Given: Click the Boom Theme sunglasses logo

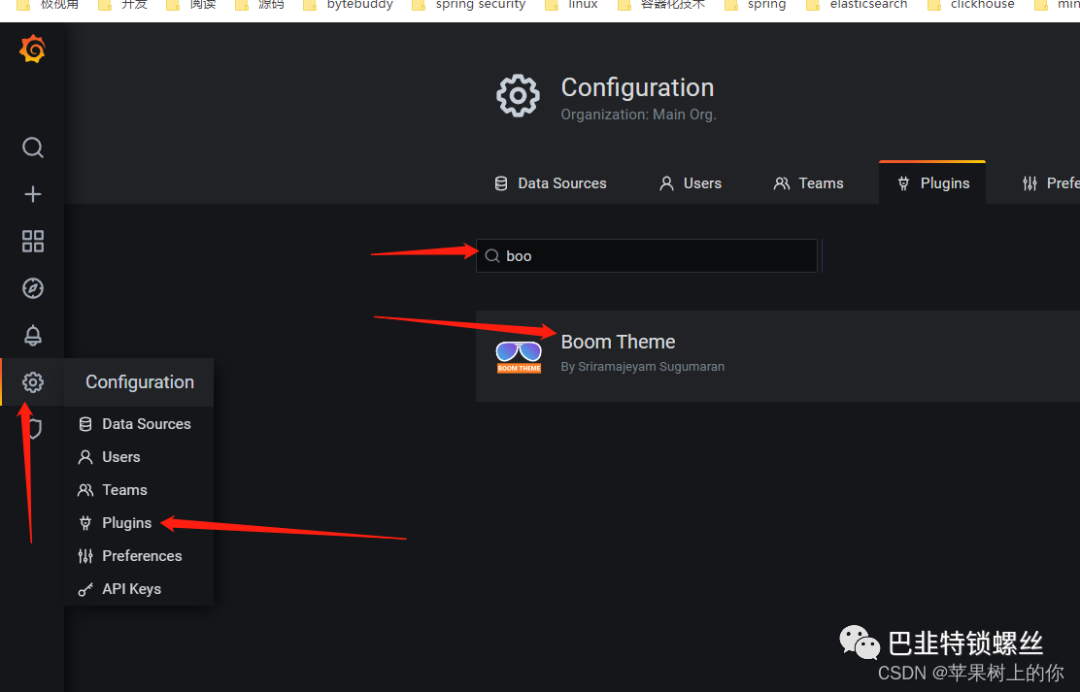Looking at the screenshot, I should pos(519,357).
